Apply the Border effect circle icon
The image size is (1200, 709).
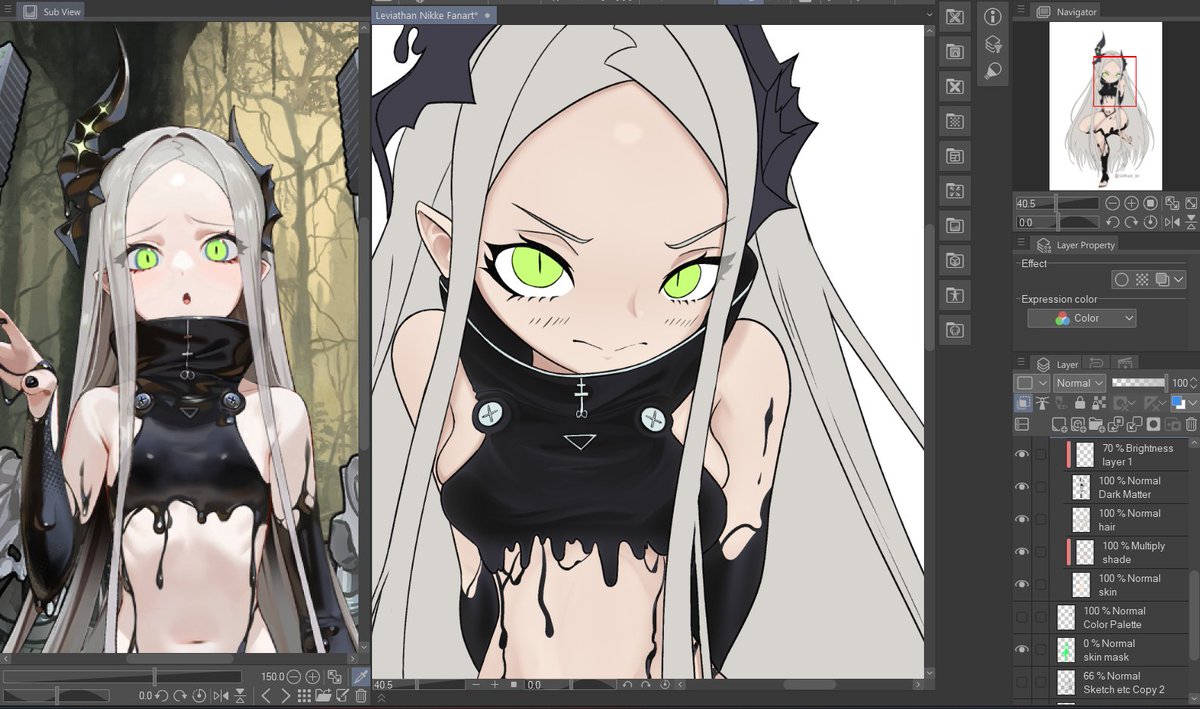click(x=1122, y=280)
